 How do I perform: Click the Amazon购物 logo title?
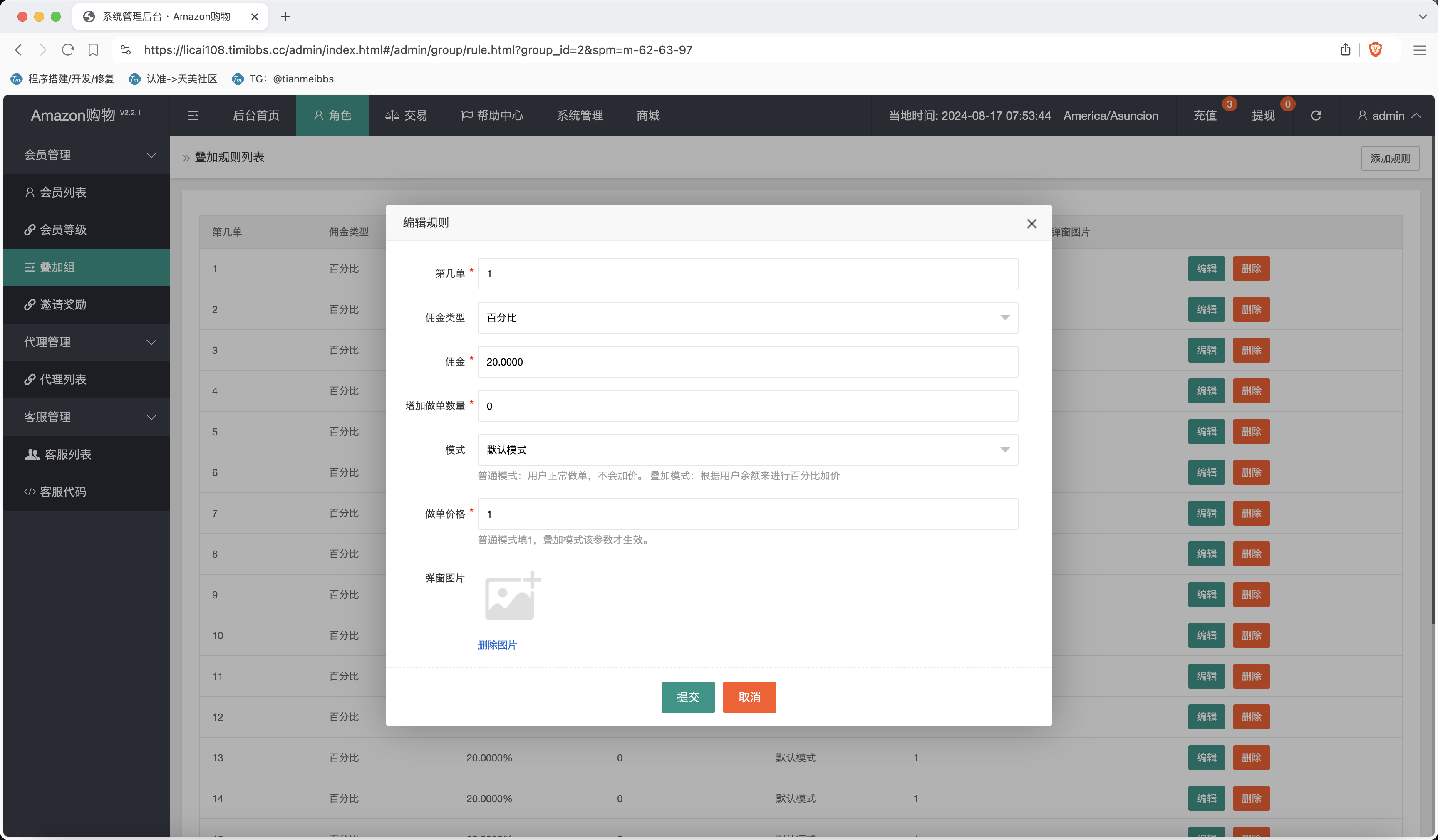click(85, 115)
